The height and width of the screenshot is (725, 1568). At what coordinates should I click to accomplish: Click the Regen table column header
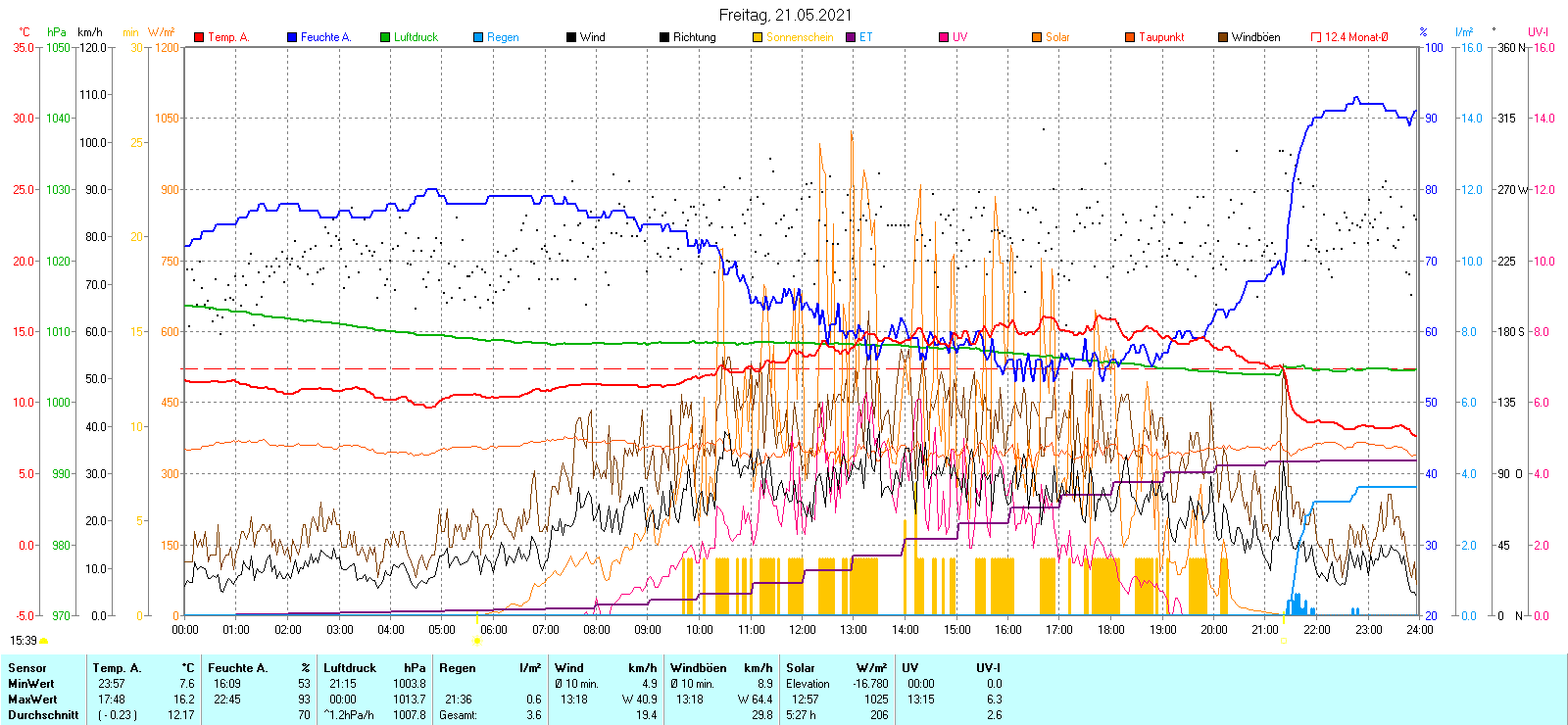(x=458, y=668)
